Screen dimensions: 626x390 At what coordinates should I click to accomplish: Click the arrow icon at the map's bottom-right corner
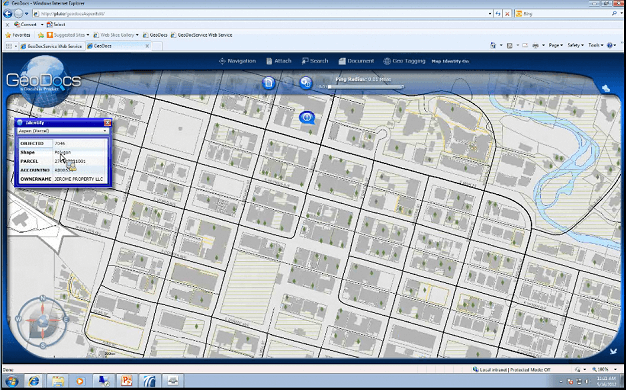[613, 351]
